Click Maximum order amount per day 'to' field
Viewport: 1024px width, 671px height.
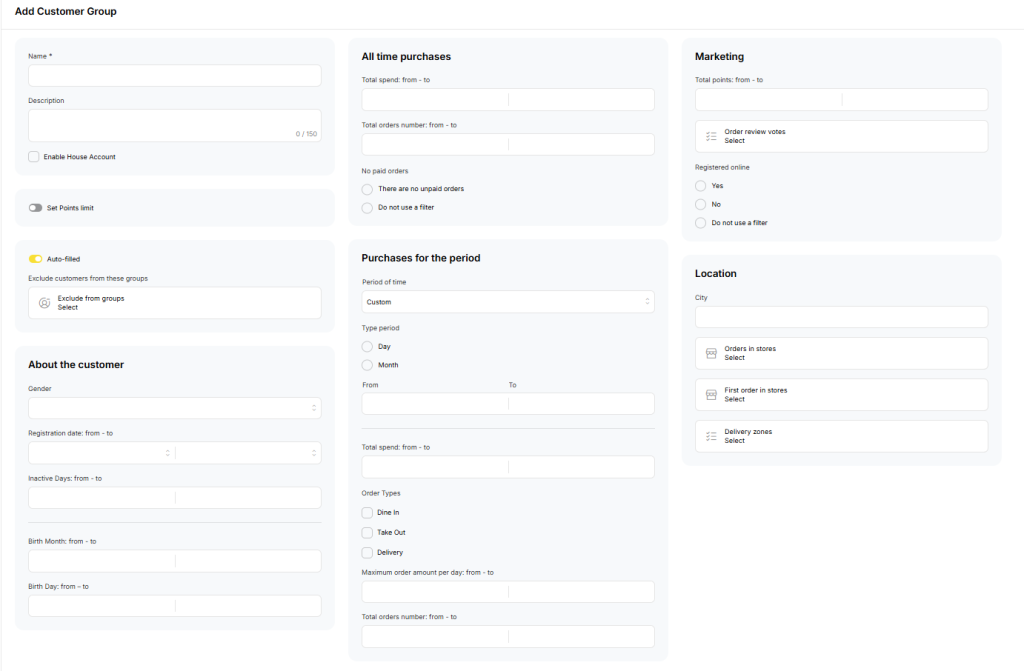tap(581, 592)
